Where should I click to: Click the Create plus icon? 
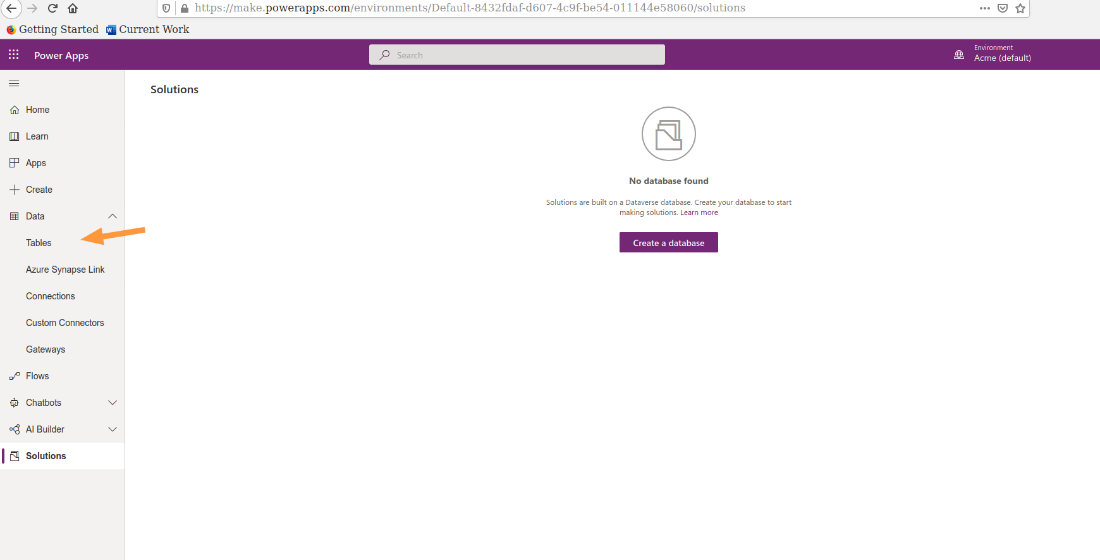point(14,189)
